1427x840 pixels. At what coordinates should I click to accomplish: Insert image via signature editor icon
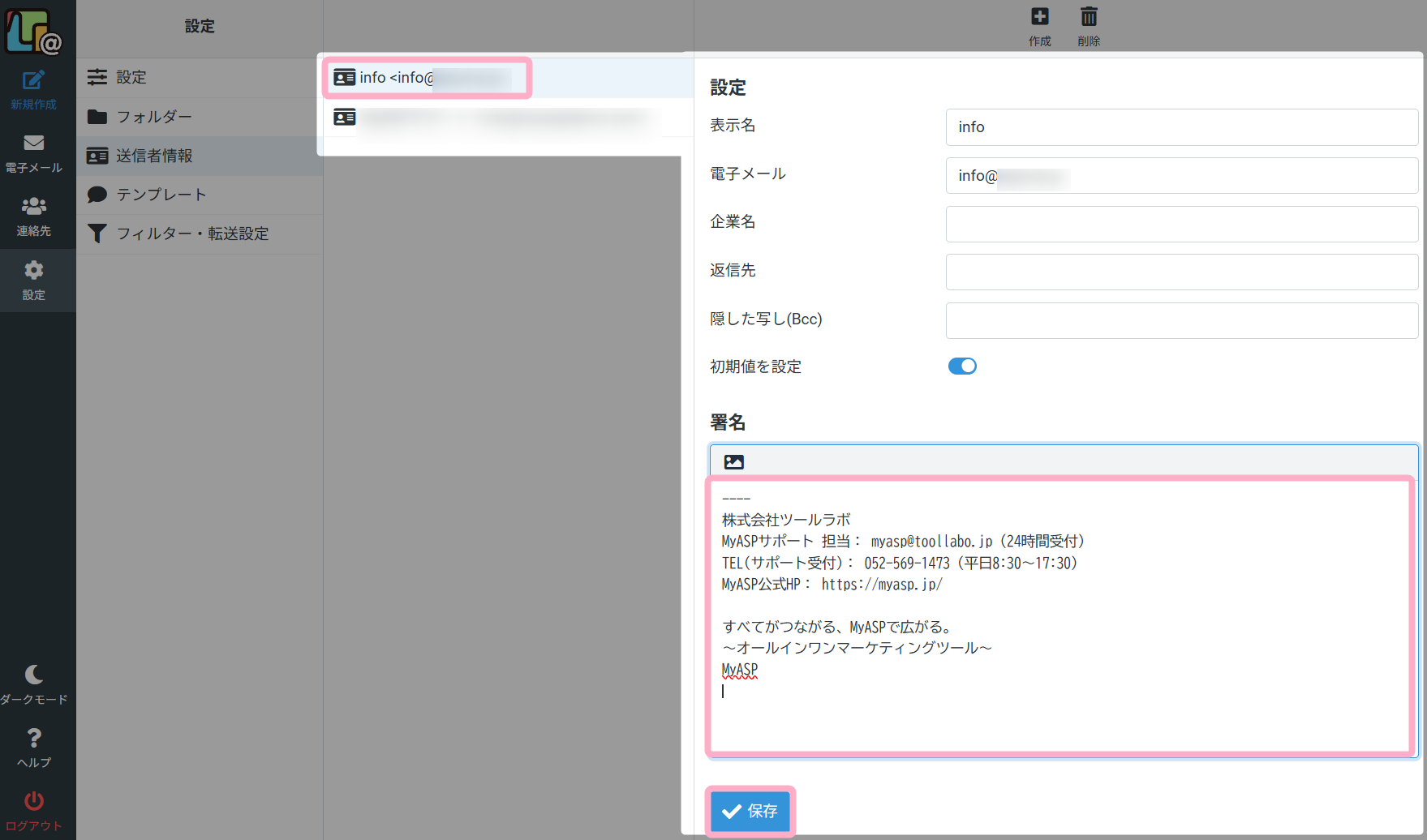(x=734, y=461)
